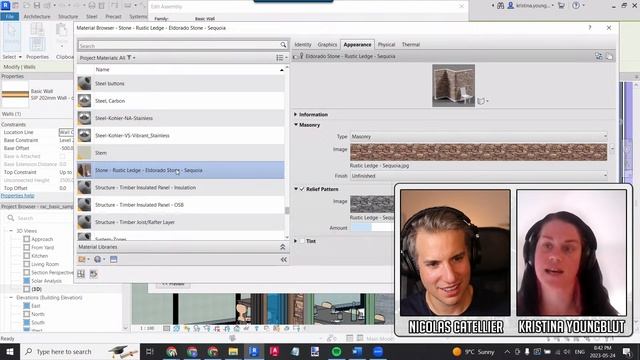The width and height of the screenshot is (640, 360).
Task: Select Steel-Kohler-NA-Stainless material
Action: 181,118
